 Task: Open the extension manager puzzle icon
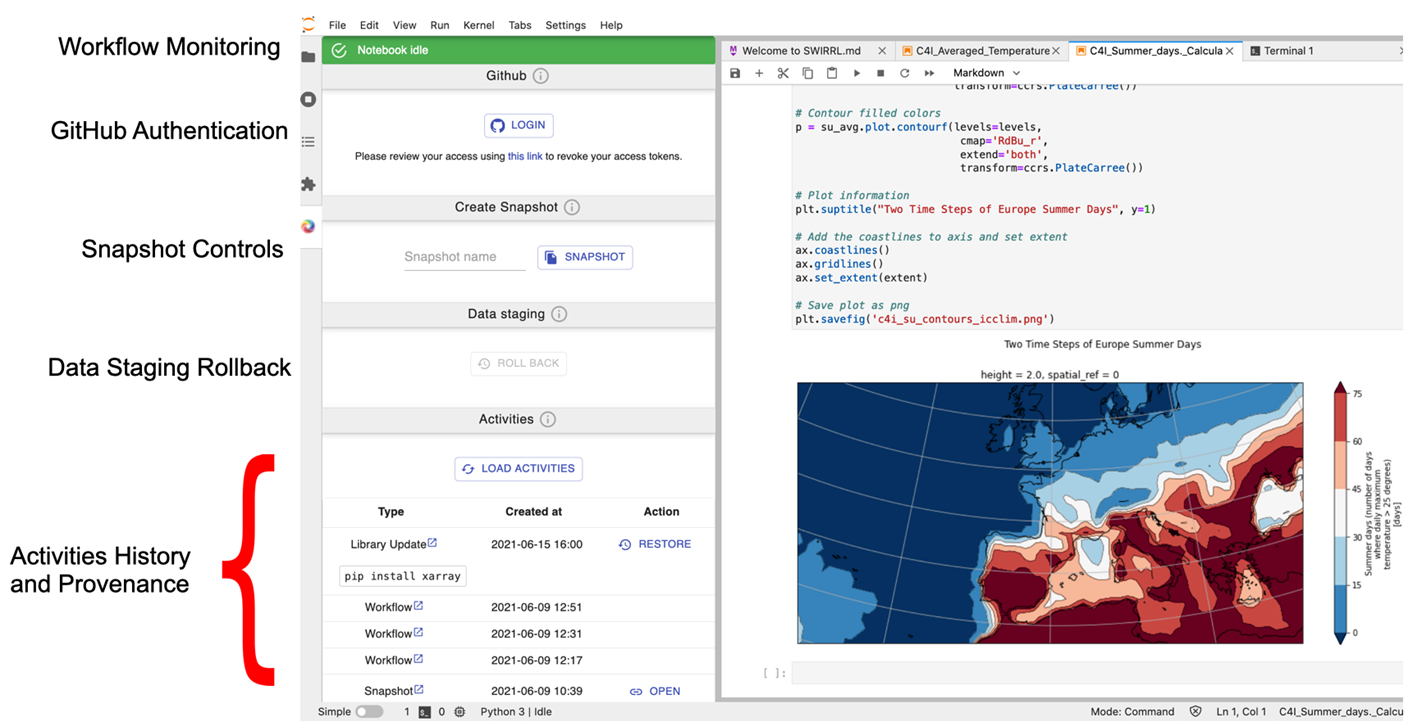[308, 184]
